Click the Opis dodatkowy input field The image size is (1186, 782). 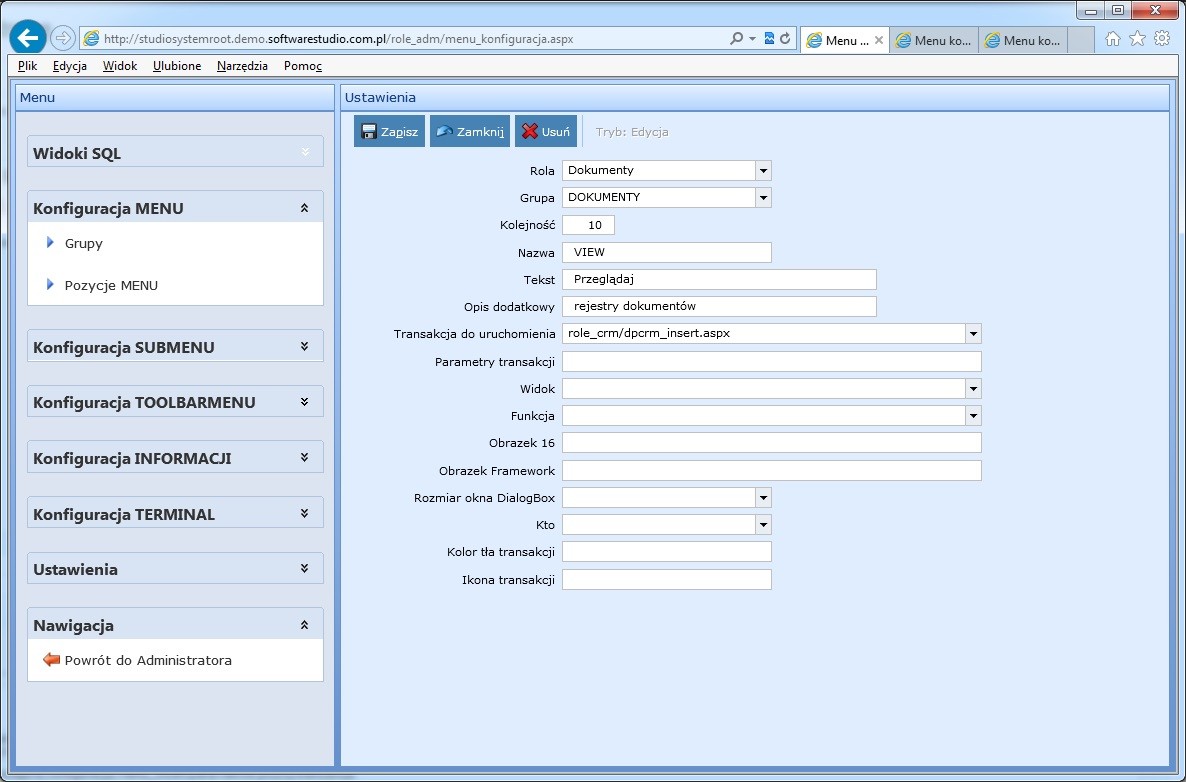(x=719, y=306)
